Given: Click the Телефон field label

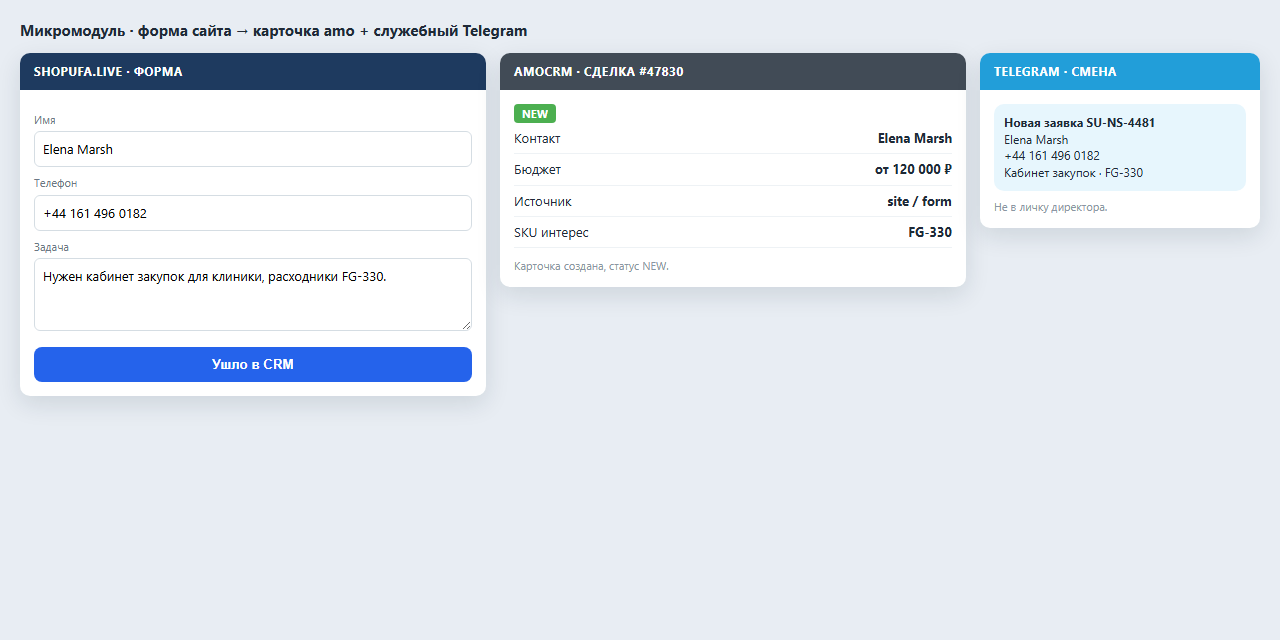Looking at the screenshot, I should (55, 183).
